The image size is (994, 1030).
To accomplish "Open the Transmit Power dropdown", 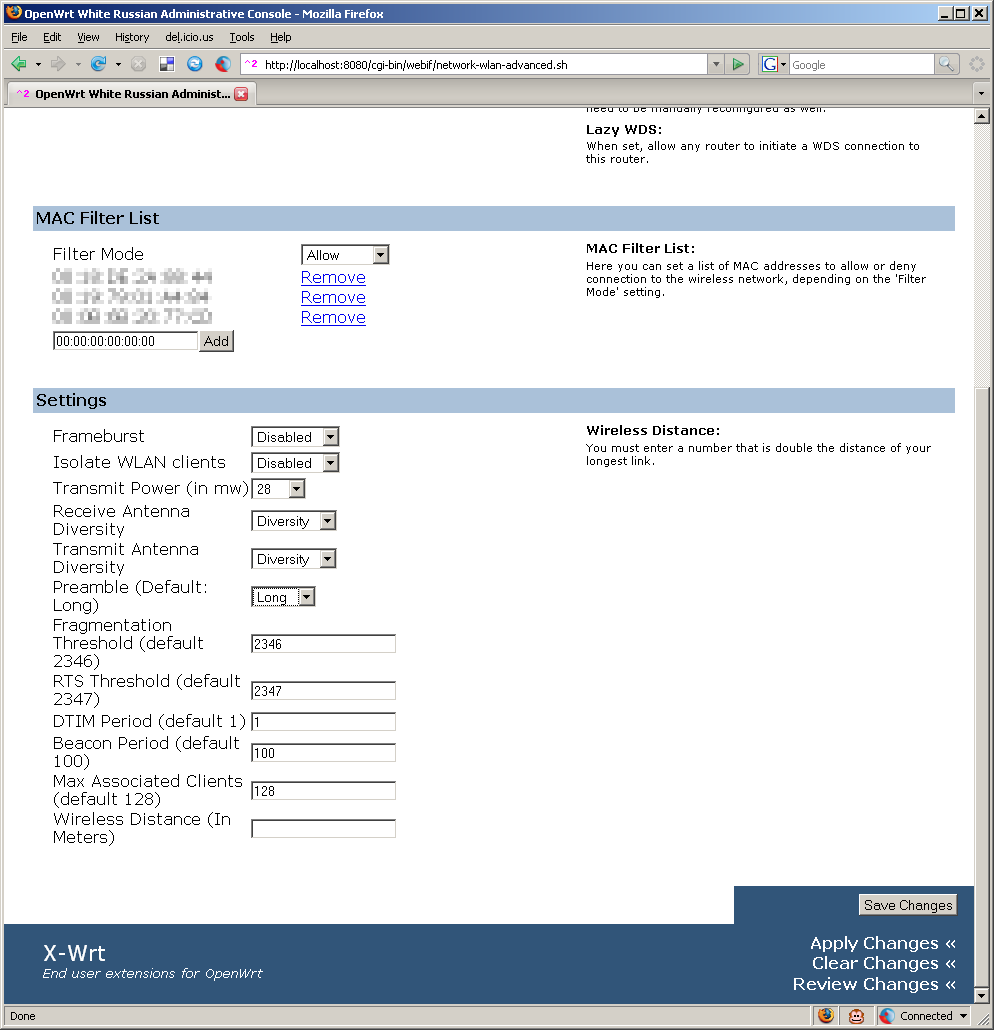I will click(x=279, y=489).
